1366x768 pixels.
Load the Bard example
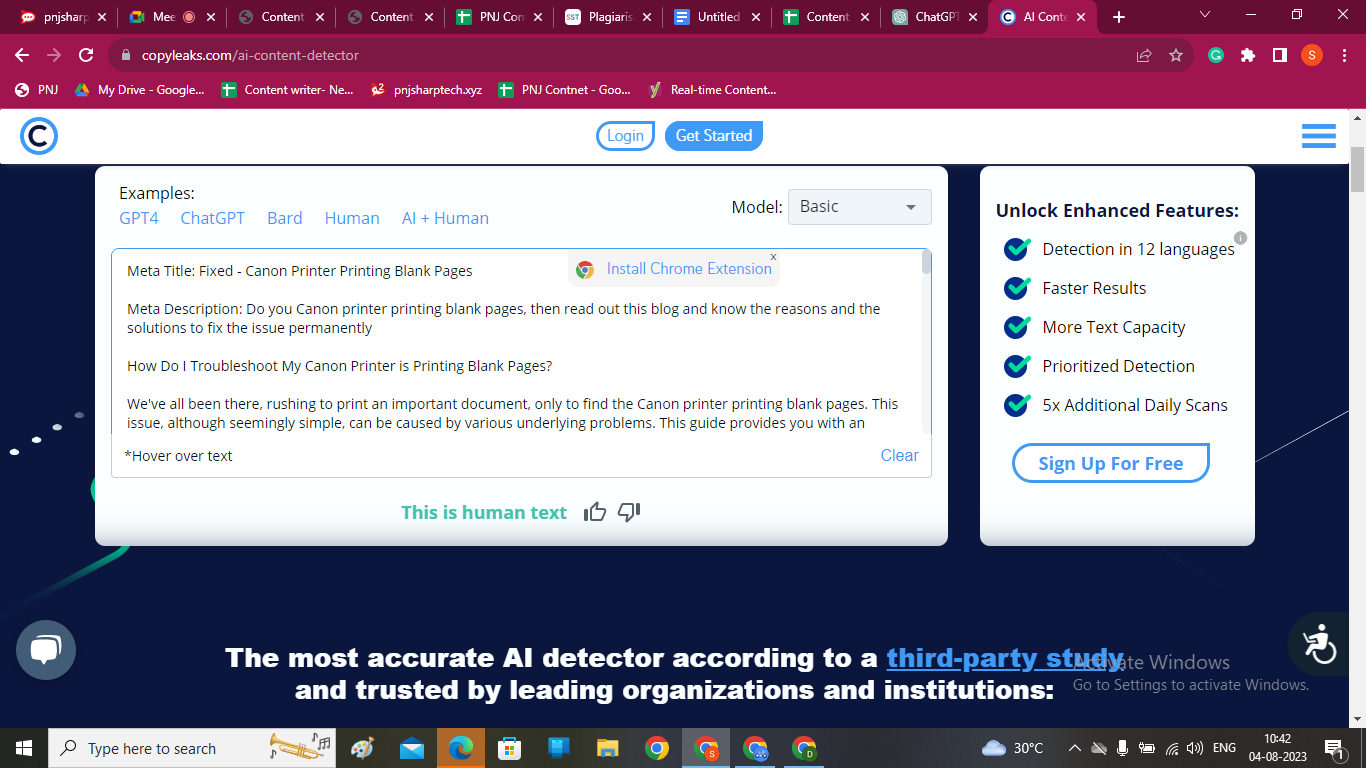pos(285,218)
